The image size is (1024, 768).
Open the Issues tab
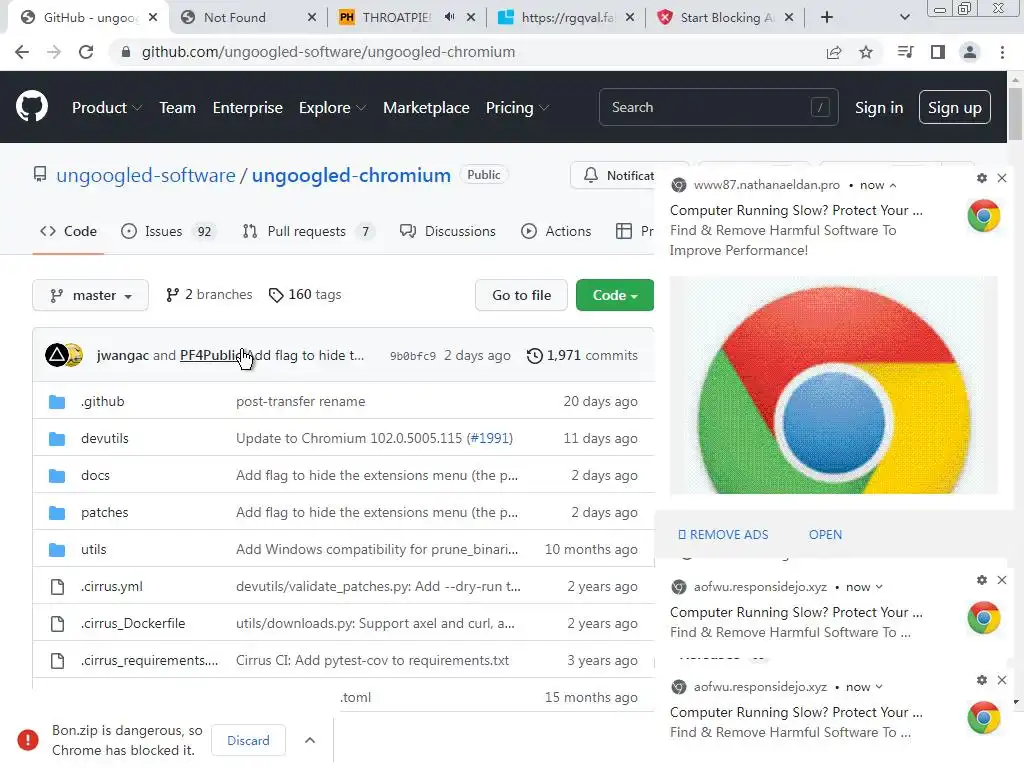(x=167, y=231)
